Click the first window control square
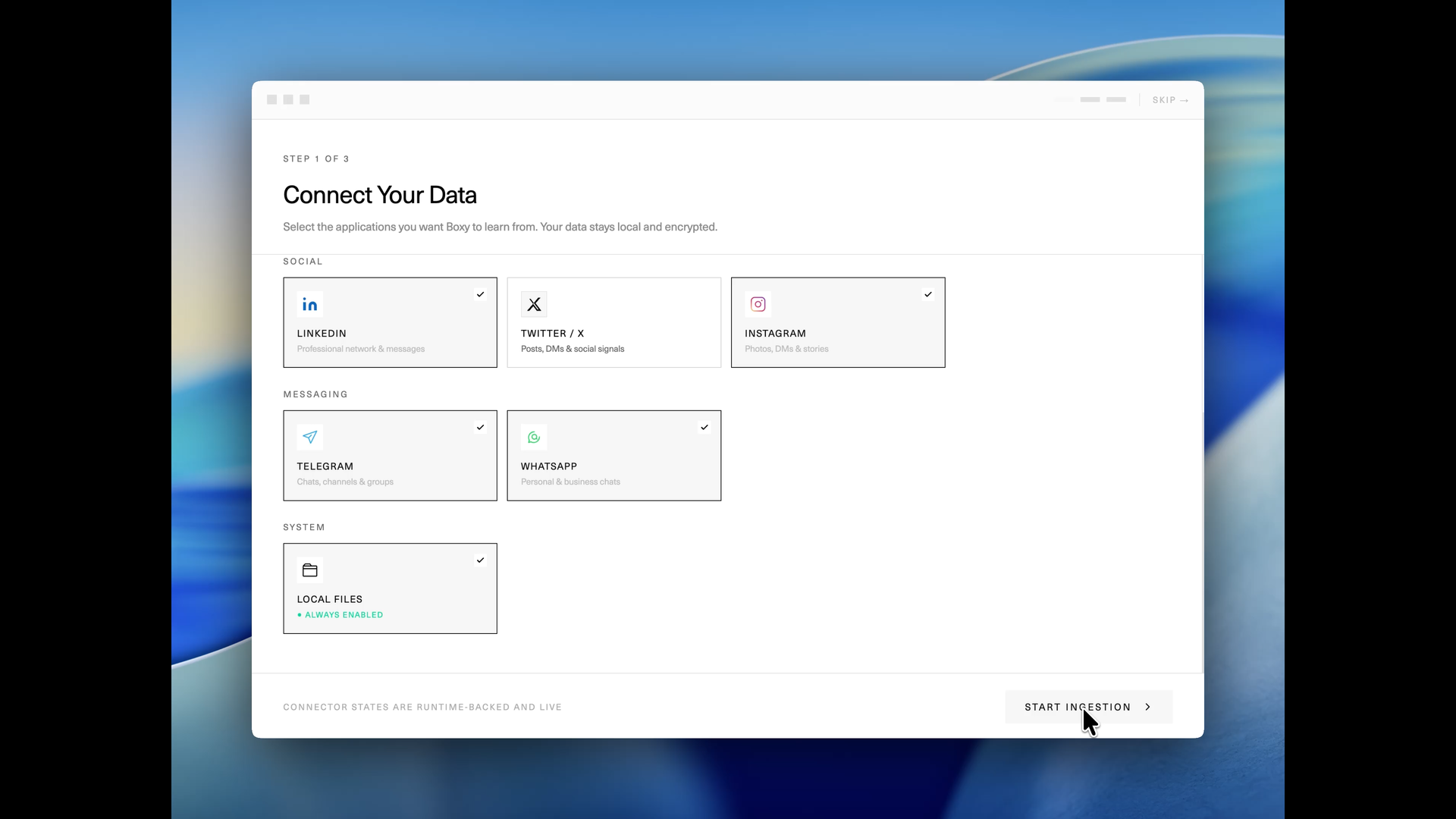The image size is (1456, 819). [x=271, y=99]
